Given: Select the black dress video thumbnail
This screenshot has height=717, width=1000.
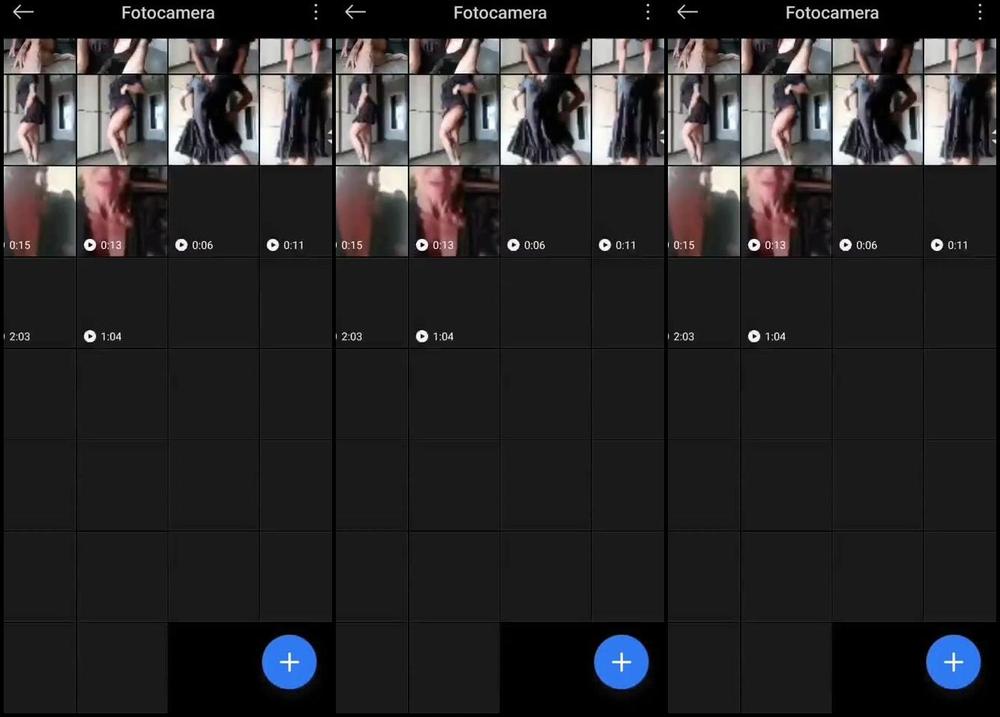Looking at the screenshot, I should [213, 117].
